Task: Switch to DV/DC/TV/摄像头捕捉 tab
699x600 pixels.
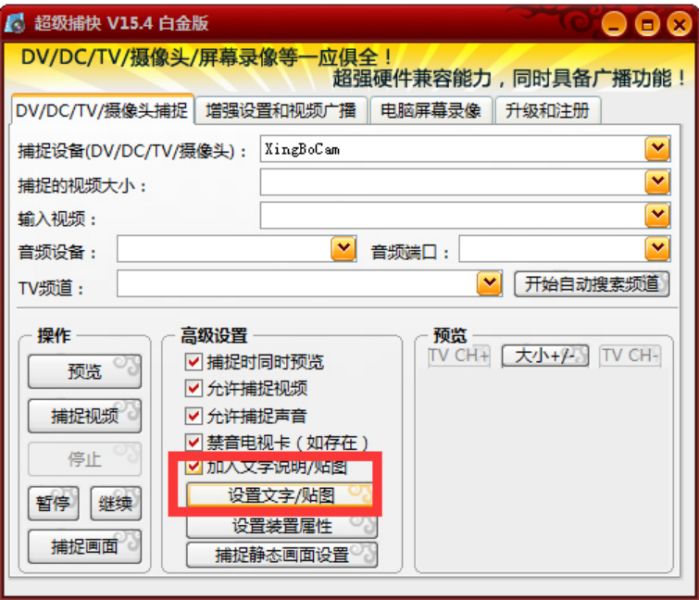Action: pos(102,110)
